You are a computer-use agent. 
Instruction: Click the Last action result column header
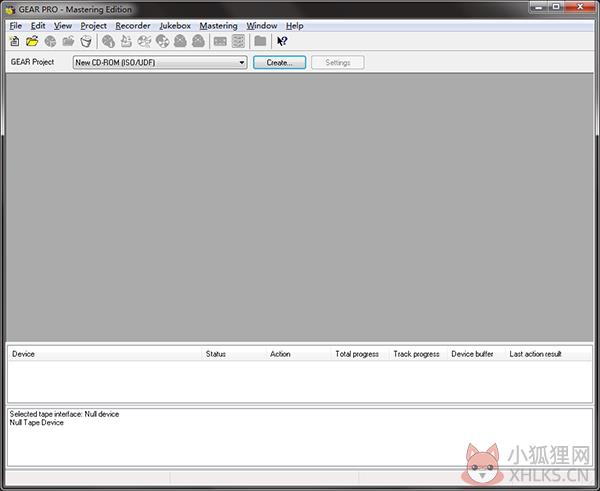click(548, 354)
